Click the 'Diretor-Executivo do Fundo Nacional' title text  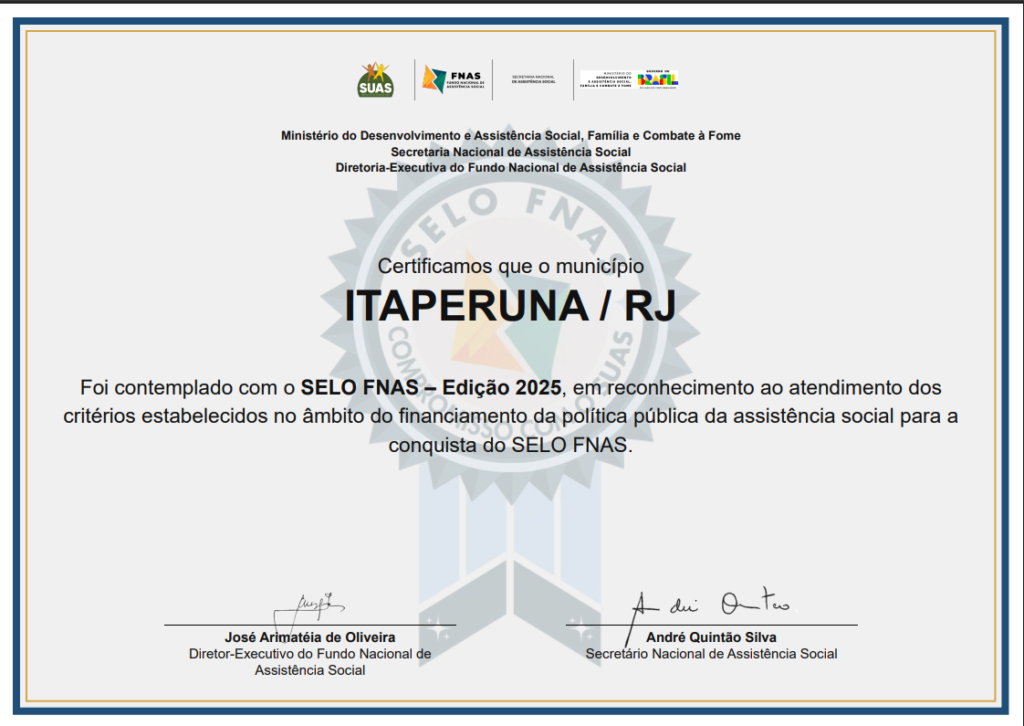(310, 654)
